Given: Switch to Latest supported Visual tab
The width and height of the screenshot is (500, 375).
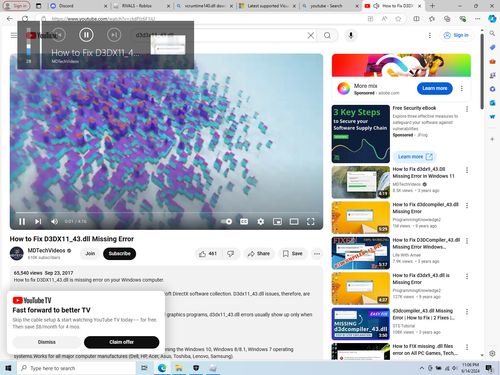Looking at the screenshot, I should pos(268,6).
